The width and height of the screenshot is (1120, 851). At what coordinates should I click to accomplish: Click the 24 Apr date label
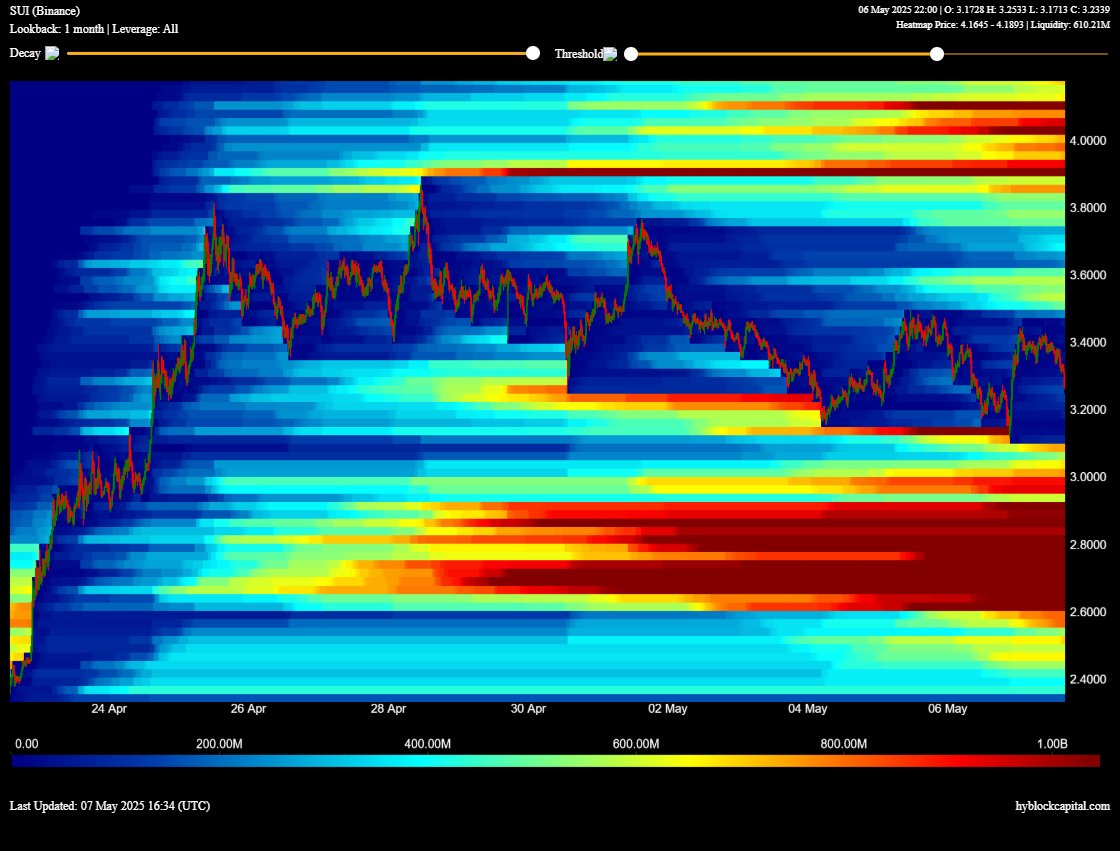click(109, 708)
